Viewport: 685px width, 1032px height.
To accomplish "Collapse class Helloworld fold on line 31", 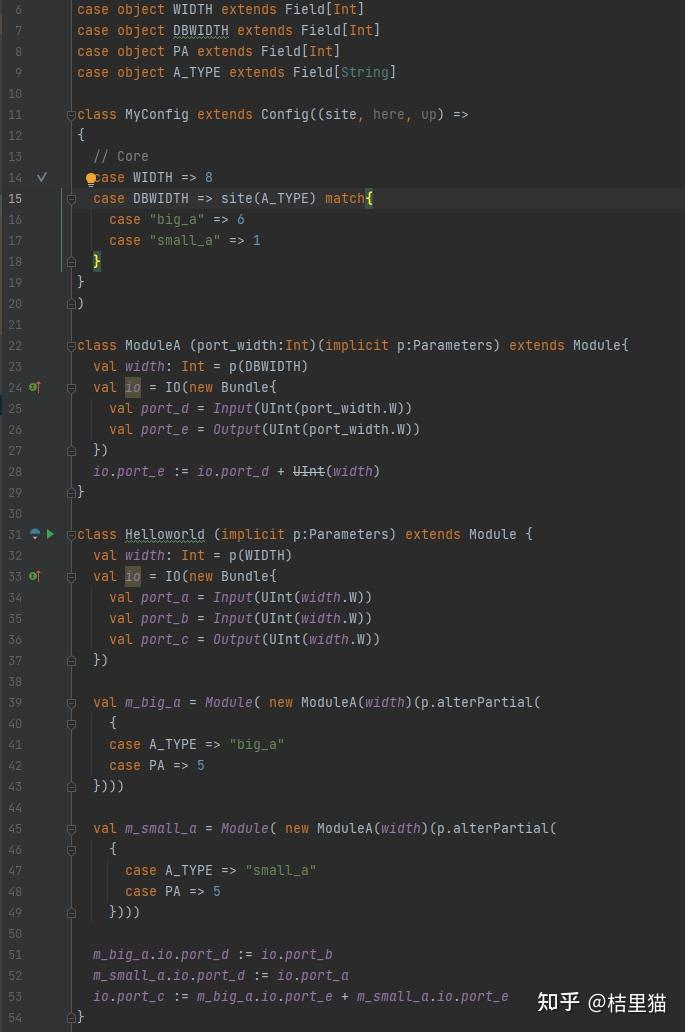I will pyautogui.click(x=71, y=535).
